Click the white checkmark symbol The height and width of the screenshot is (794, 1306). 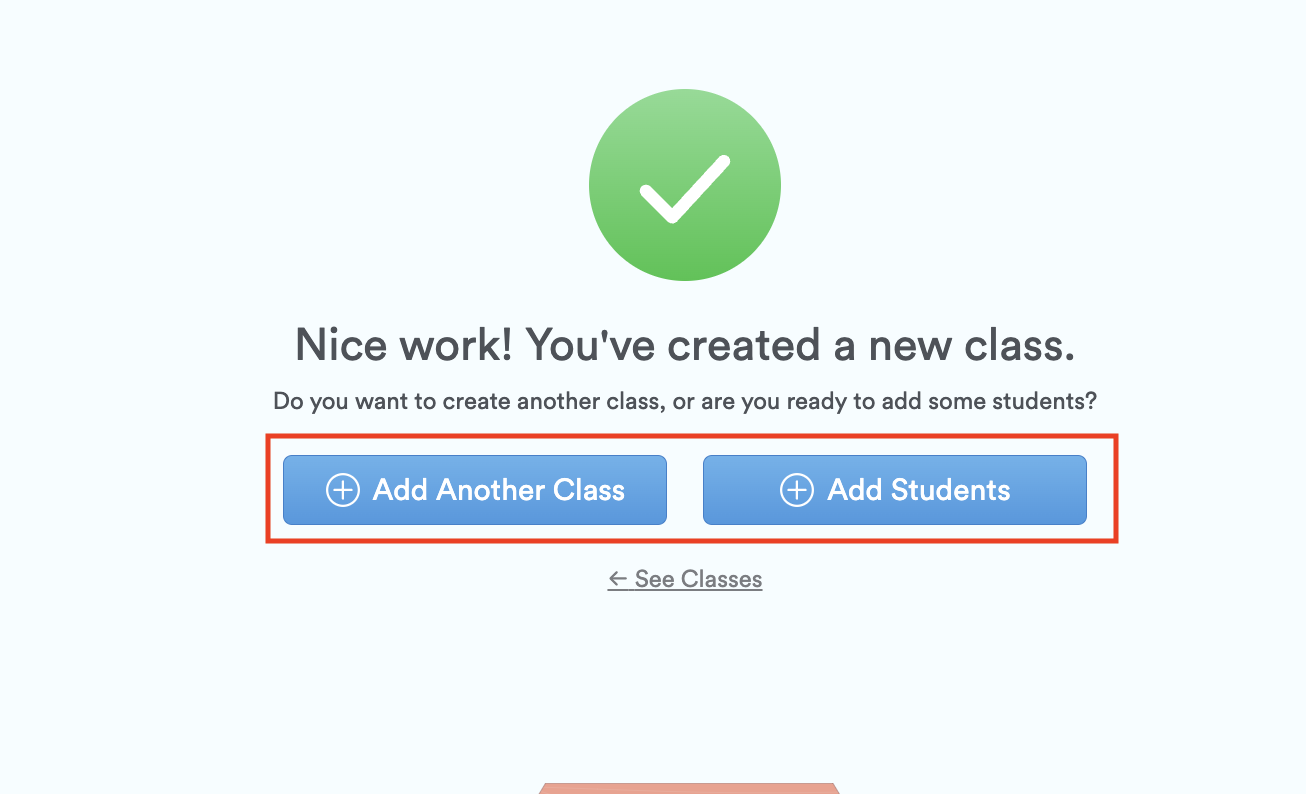pos(684,190)
